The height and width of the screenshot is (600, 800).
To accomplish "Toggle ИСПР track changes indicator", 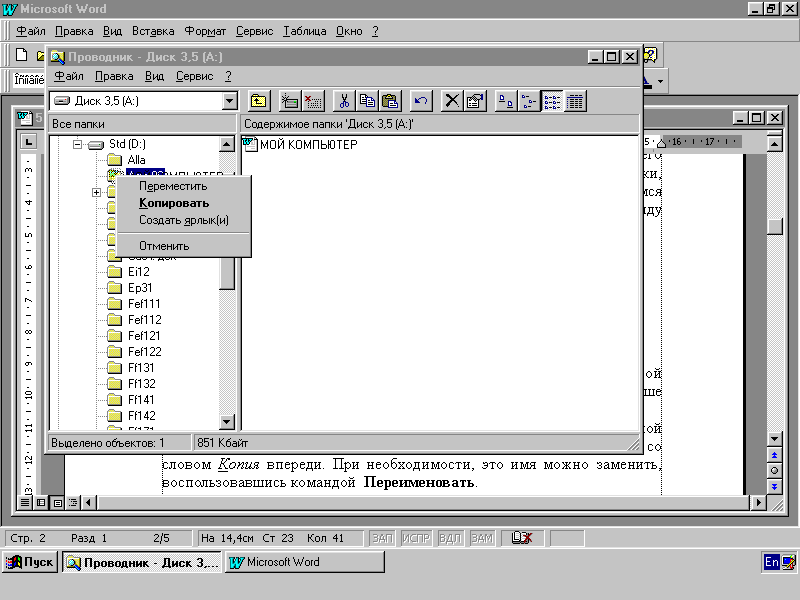I will click(416, 538).
